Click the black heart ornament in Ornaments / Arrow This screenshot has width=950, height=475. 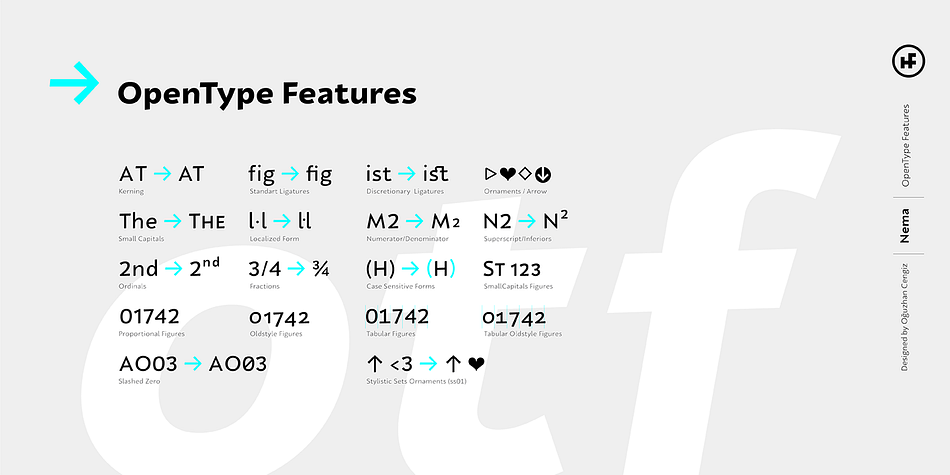click(x=507, y=174)
